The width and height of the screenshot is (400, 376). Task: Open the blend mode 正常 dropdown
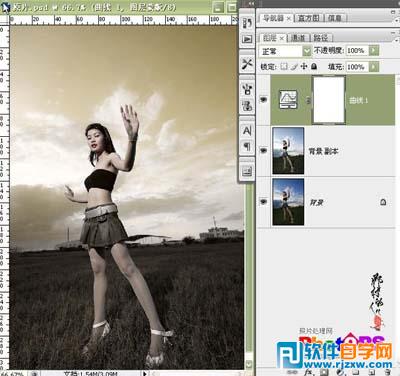pyautogui.click(x=285, y=51)
